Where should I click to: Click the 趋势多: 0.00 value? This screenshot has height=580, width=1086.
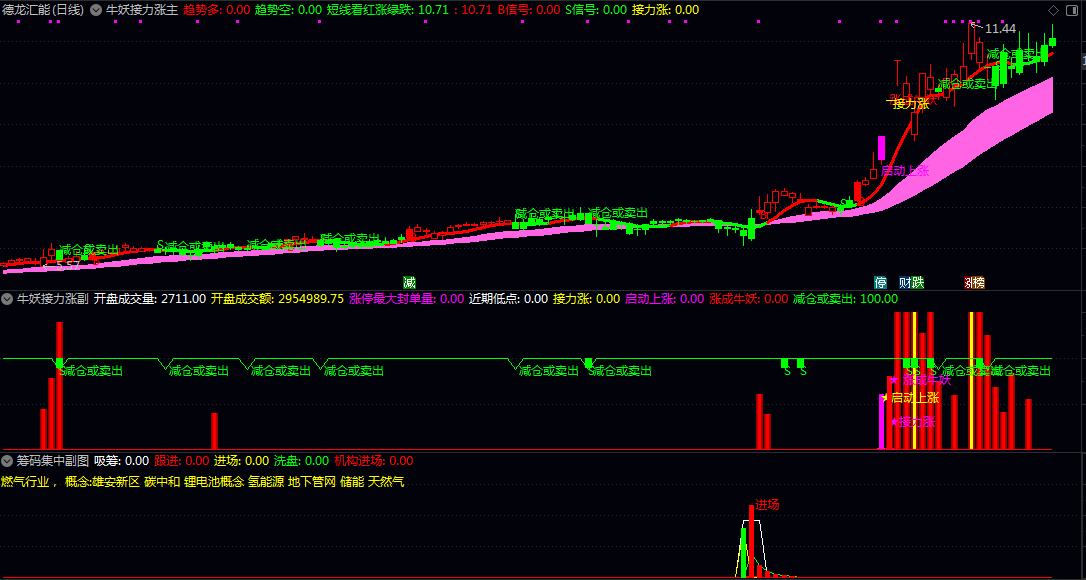point(217,10)
